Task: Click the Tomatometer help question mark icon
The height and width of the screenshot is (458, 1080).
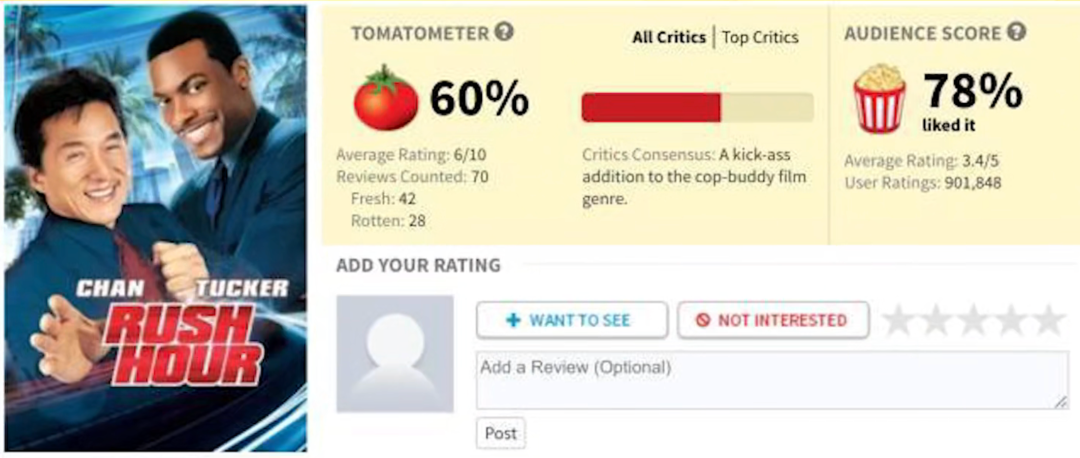Action: (505, 32)
